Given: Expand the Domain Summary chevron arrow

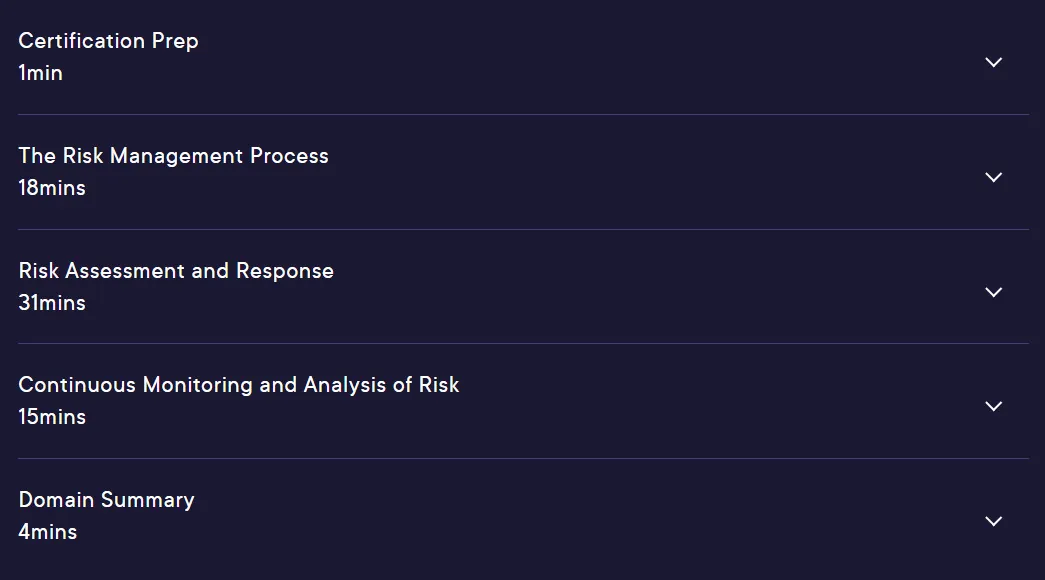Looking at the screenshot, I should tap(993, 521).
